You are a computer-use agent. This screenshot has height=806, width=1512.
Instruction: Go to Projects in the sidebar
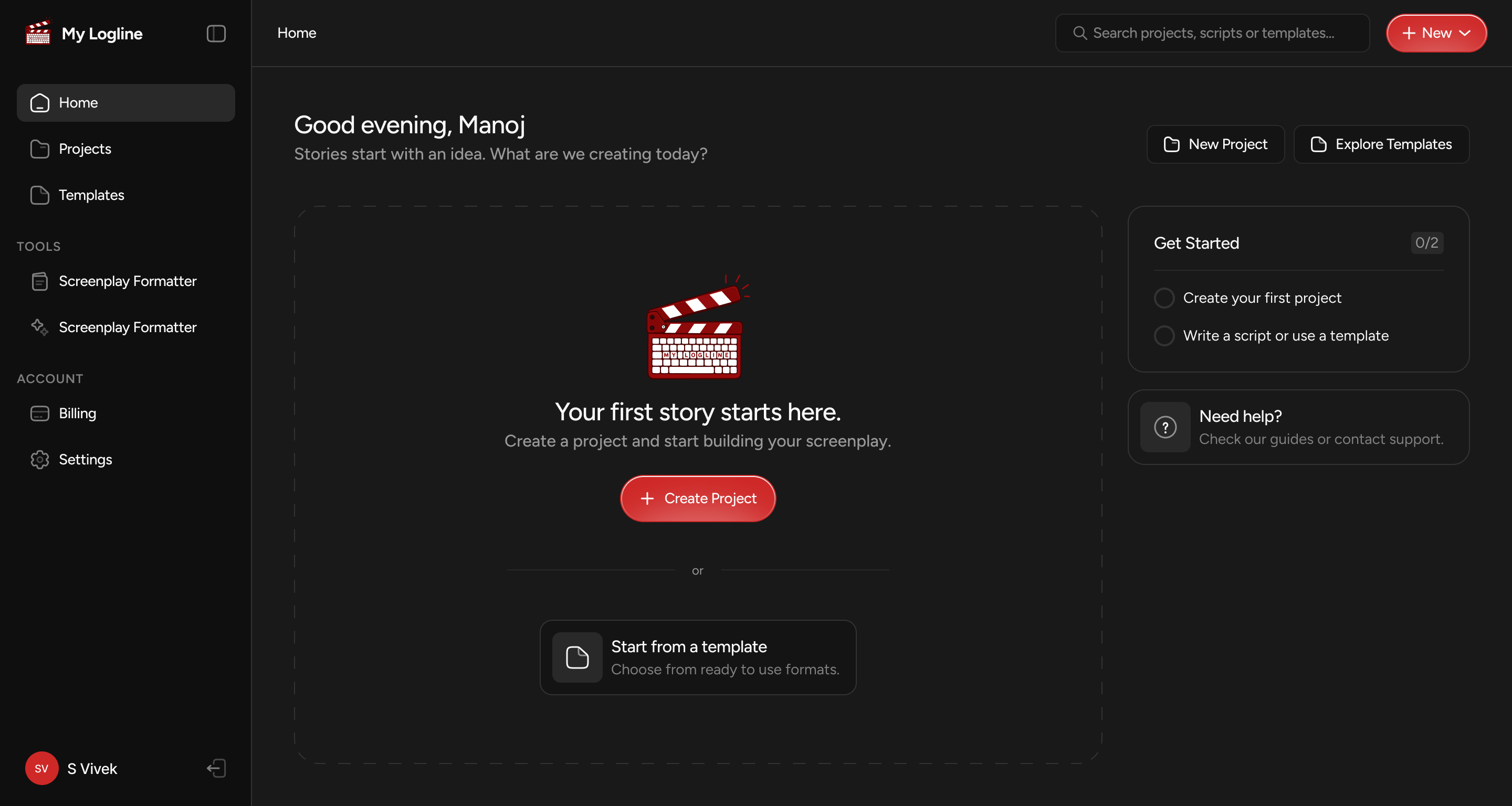(125, 149)
